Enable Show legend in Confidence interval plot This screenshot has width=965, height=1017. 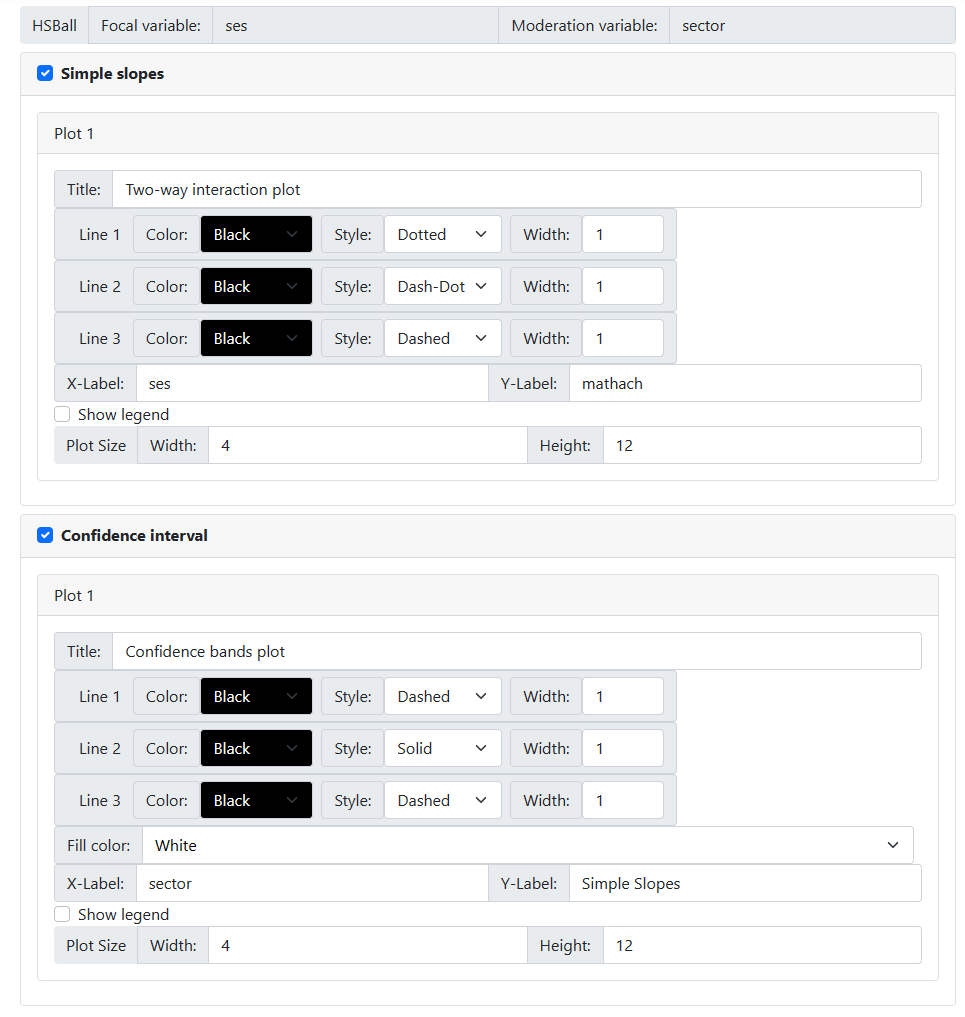[63, 914]
